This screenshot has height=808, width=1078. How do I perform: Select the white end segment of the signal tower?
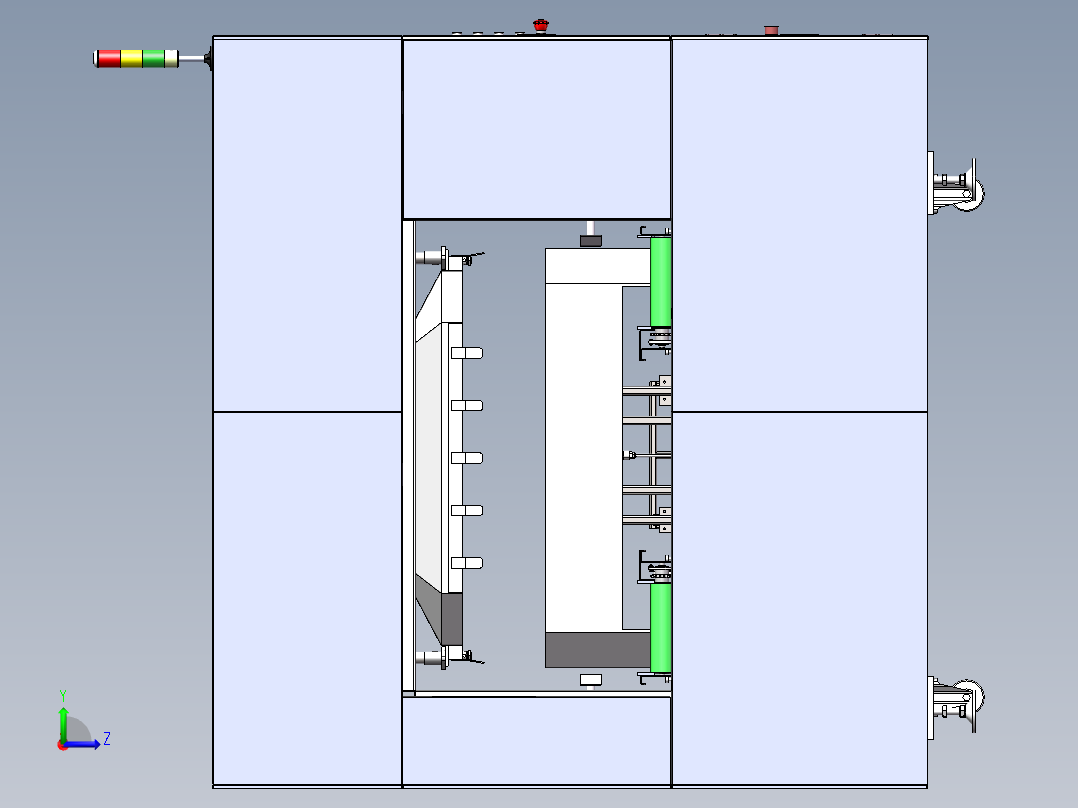point(171,58)
